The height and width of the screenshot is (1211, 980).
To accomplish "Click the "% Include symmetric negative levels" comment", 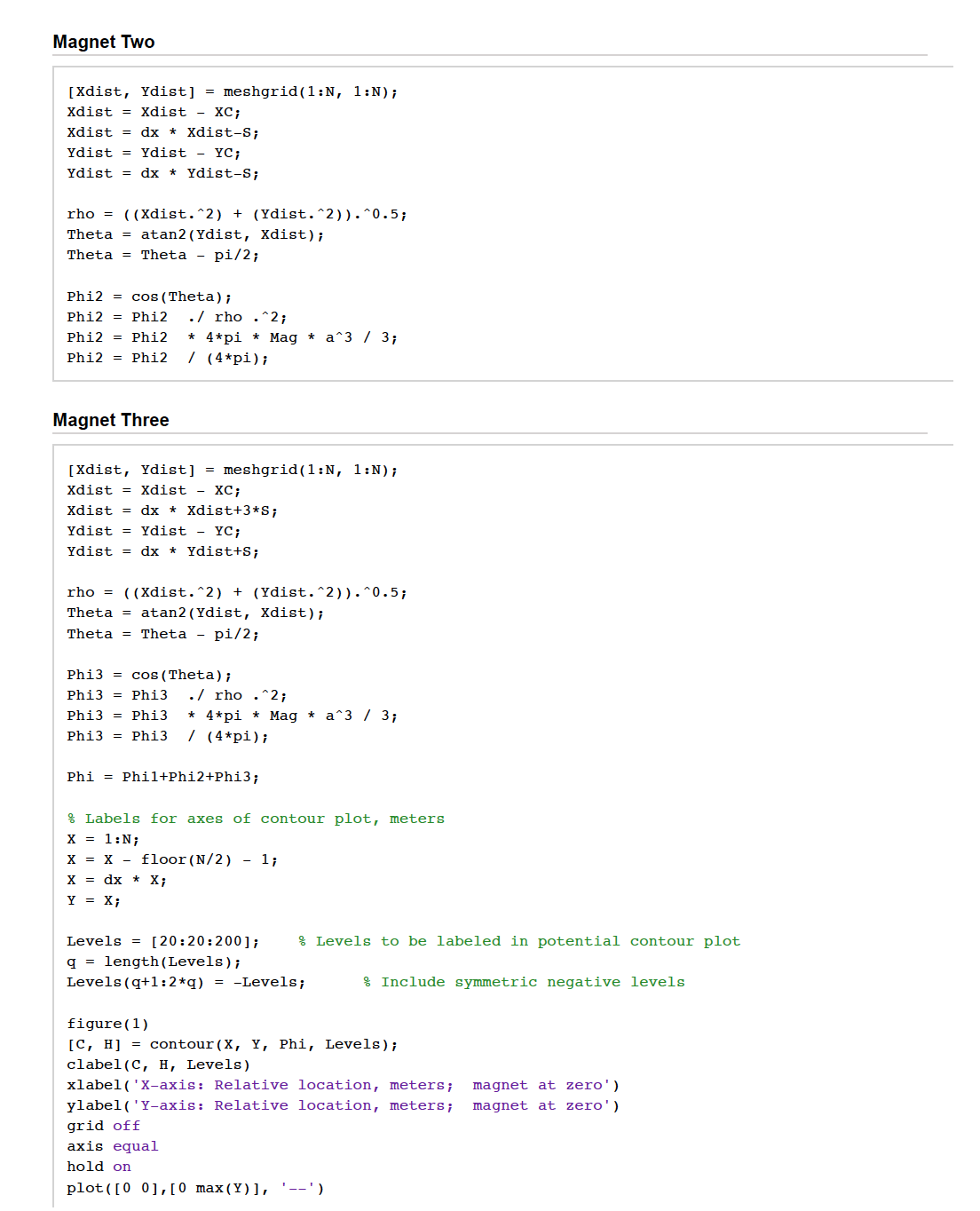I will [524, 982].
